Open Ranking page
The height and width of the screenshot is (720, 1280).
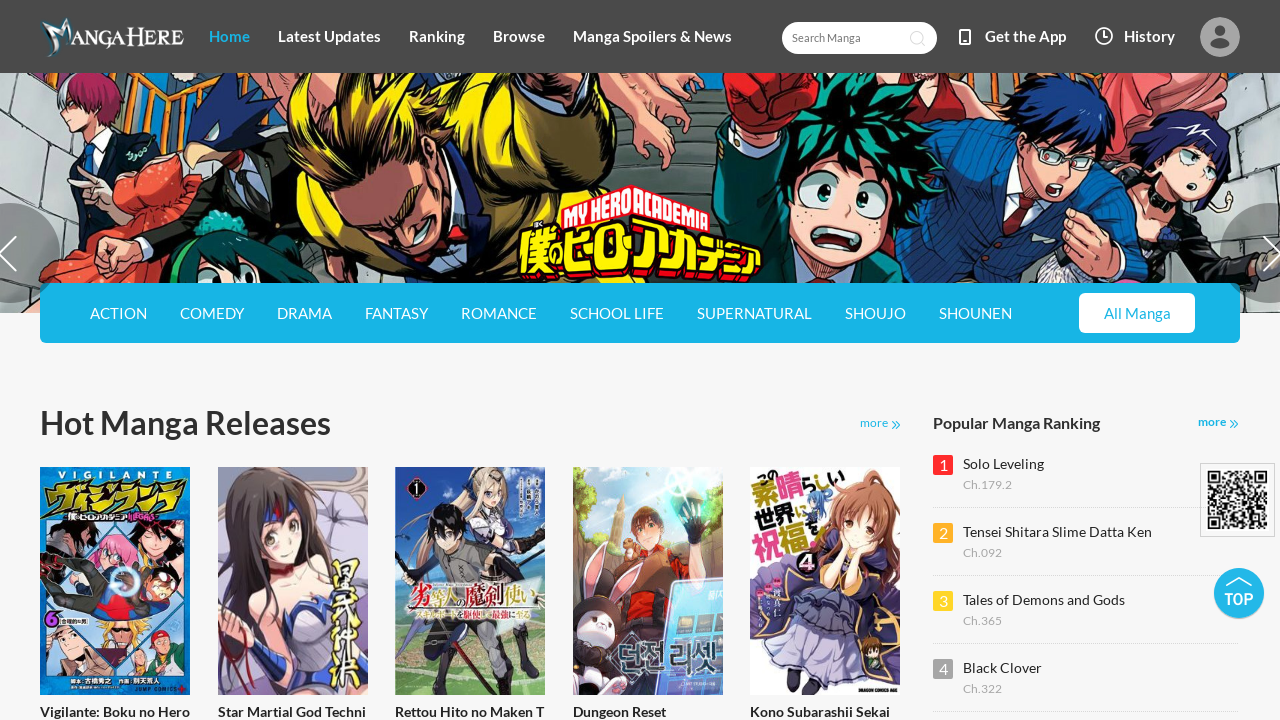[x=437, y=36]
